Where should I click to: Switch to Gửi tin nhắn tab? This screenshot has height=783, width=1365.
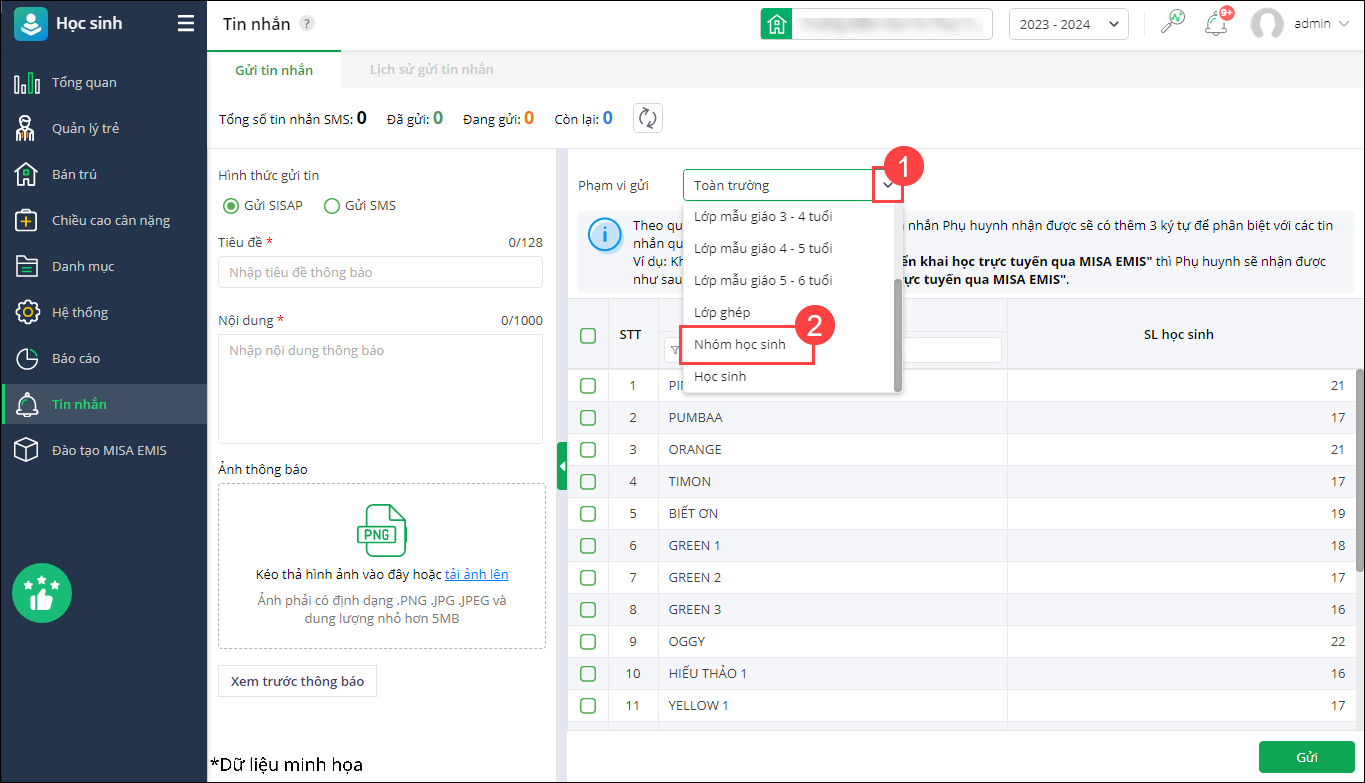pyautogui.click(x=274, y=70)
